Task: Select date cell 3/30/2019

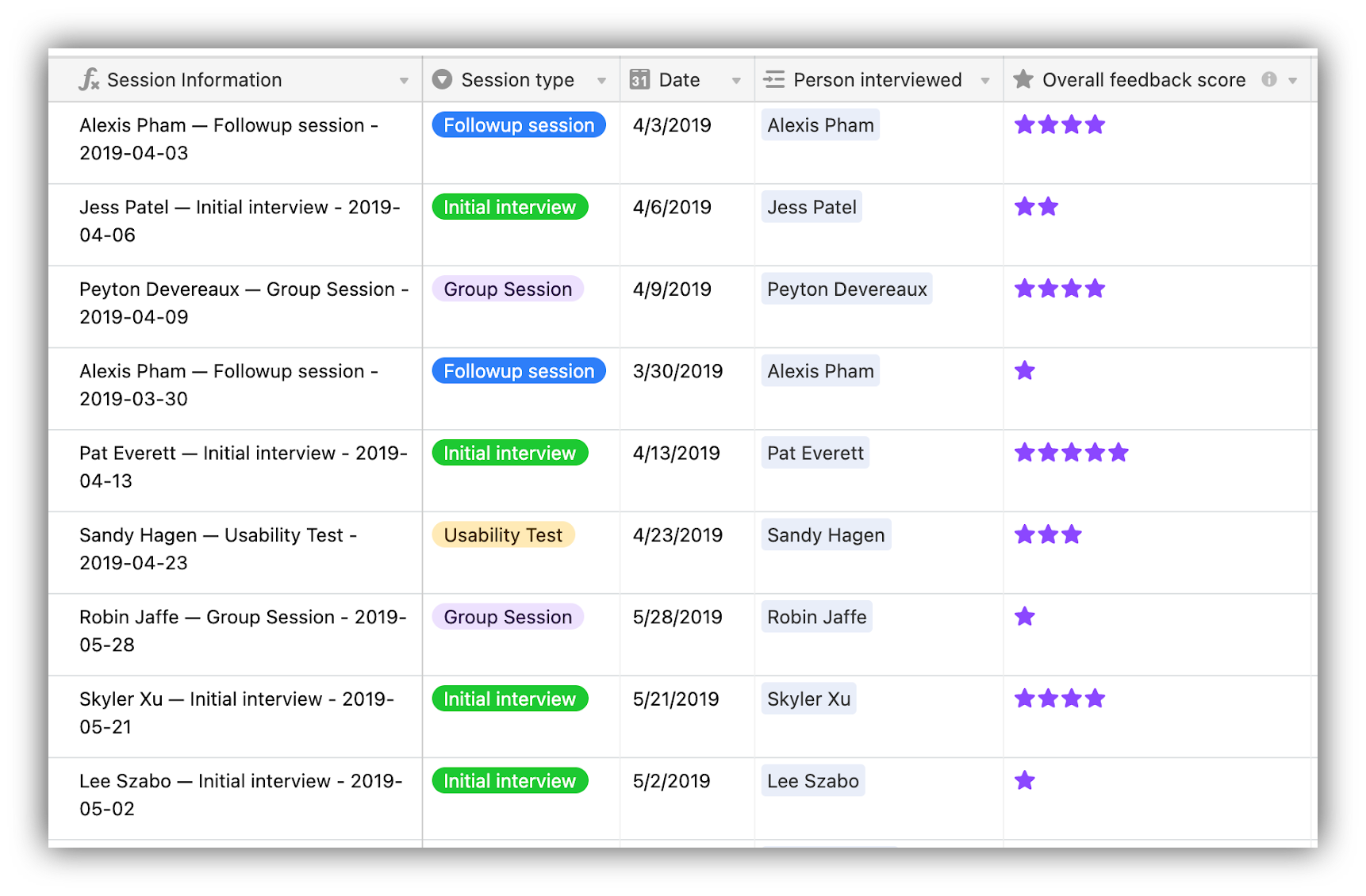Action: [687, 389]
